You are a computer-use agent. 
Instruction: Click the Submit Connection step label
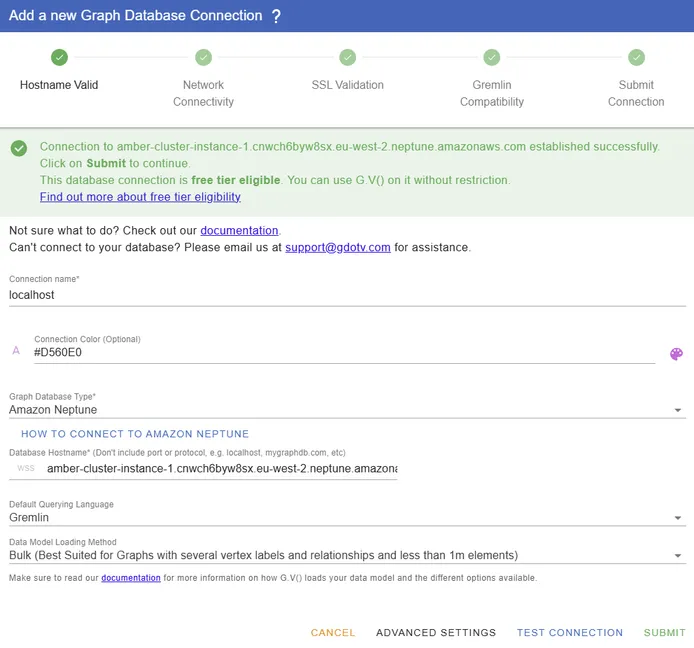[x=636, y=93]
